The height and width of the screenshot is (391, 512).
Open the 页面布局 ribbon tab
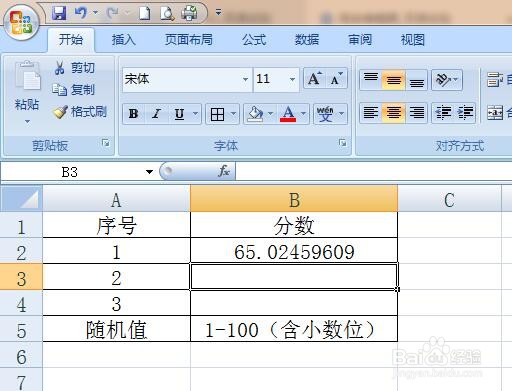tap(189, 40)
